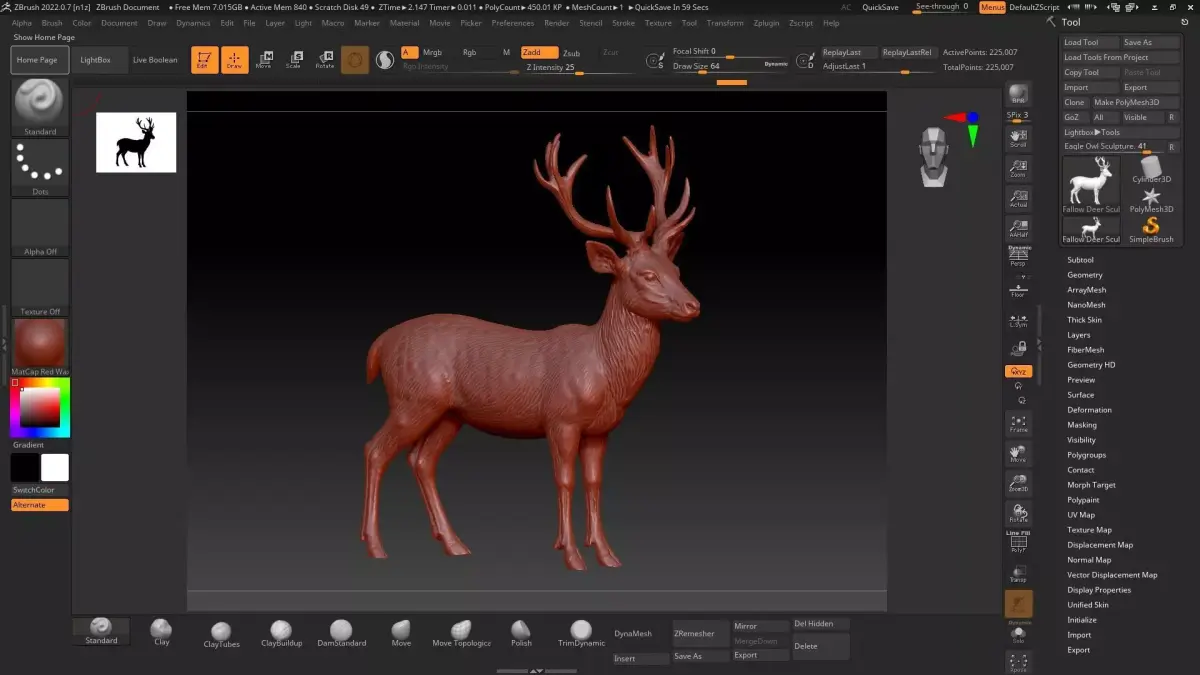Toggle Mrgb painting mode
The height and width of the screenshot is (675, 1200).
[x=432, y=52]
